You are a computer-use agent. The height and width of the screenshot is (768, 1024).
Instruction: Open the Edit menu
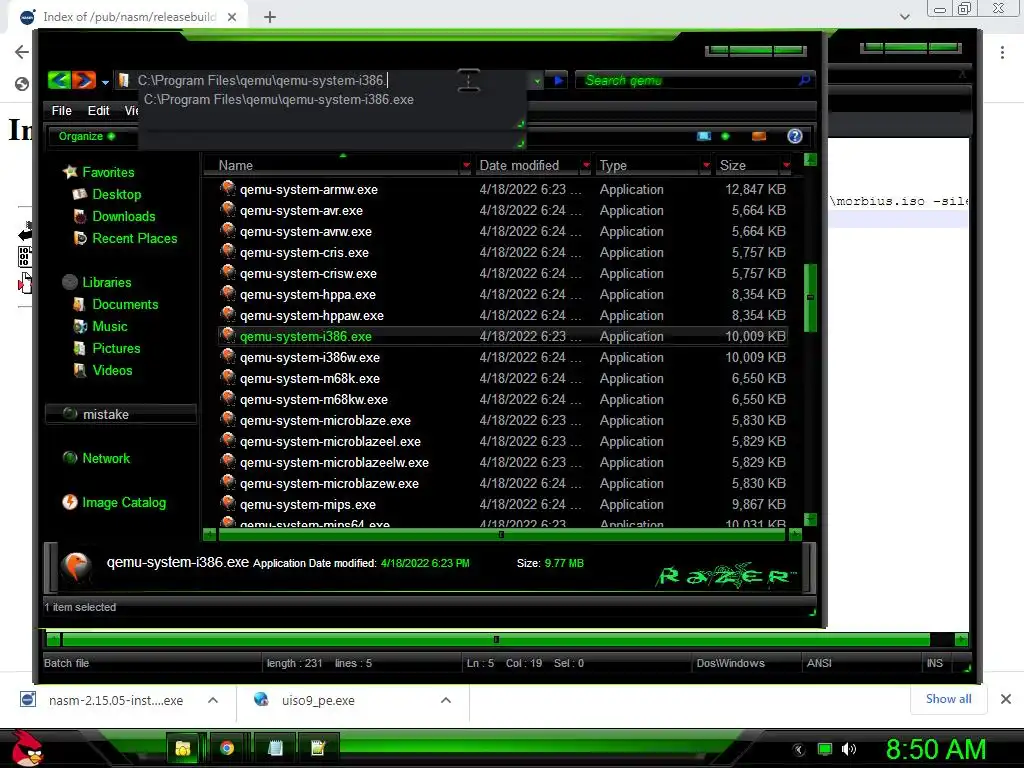[x=98, y=110]
